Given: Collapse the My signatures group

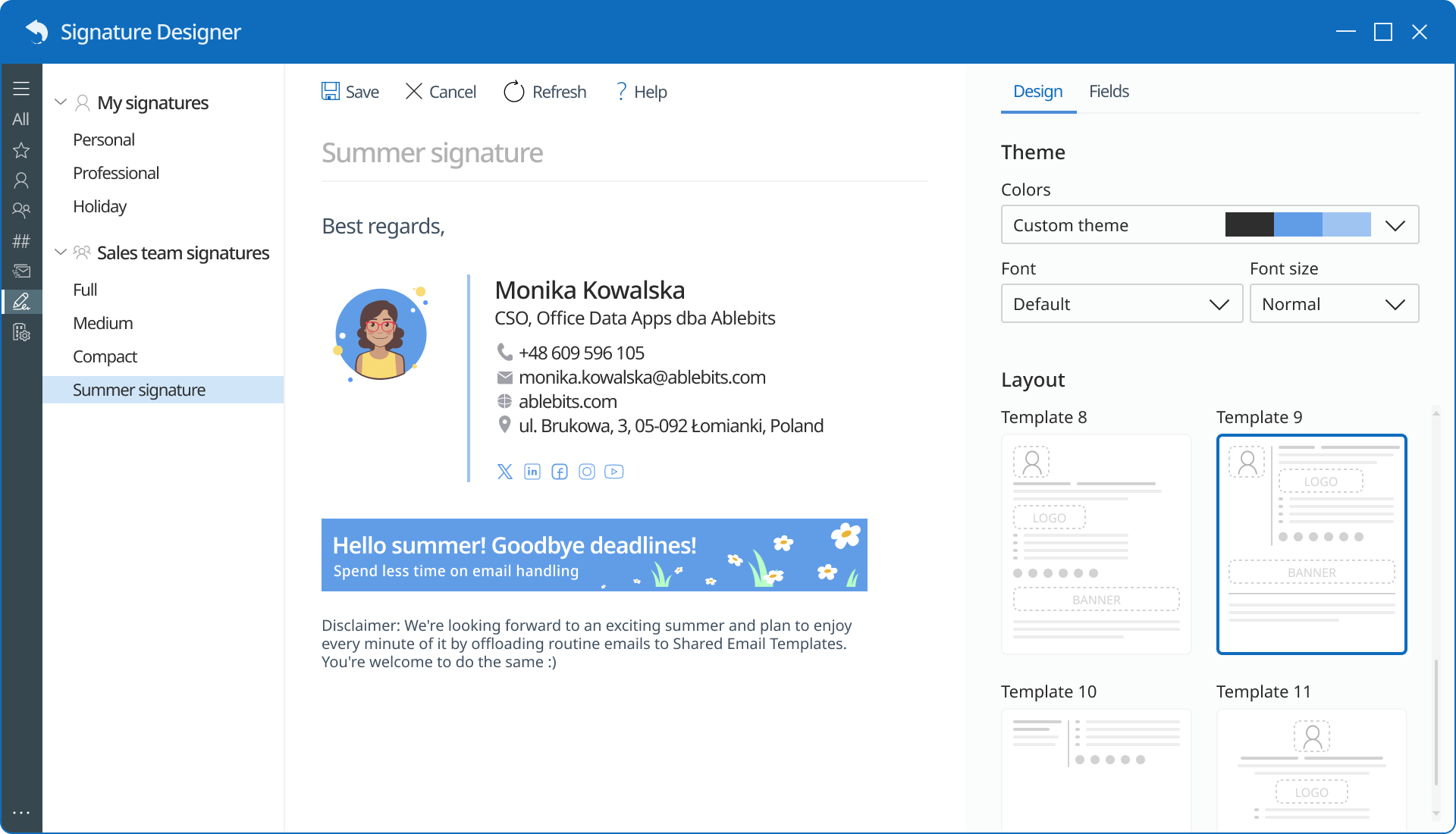Looking at the screenshot, I should [59, 102].
